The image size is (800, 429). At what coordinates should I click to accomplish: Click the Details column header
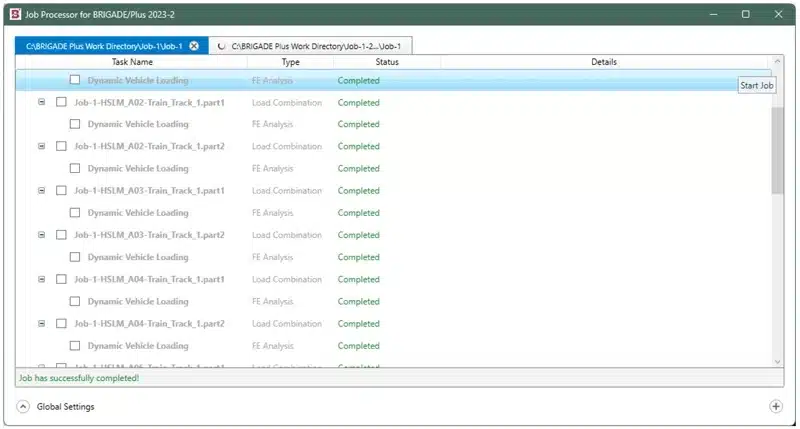pyautogui.click(x=603, y=62)
